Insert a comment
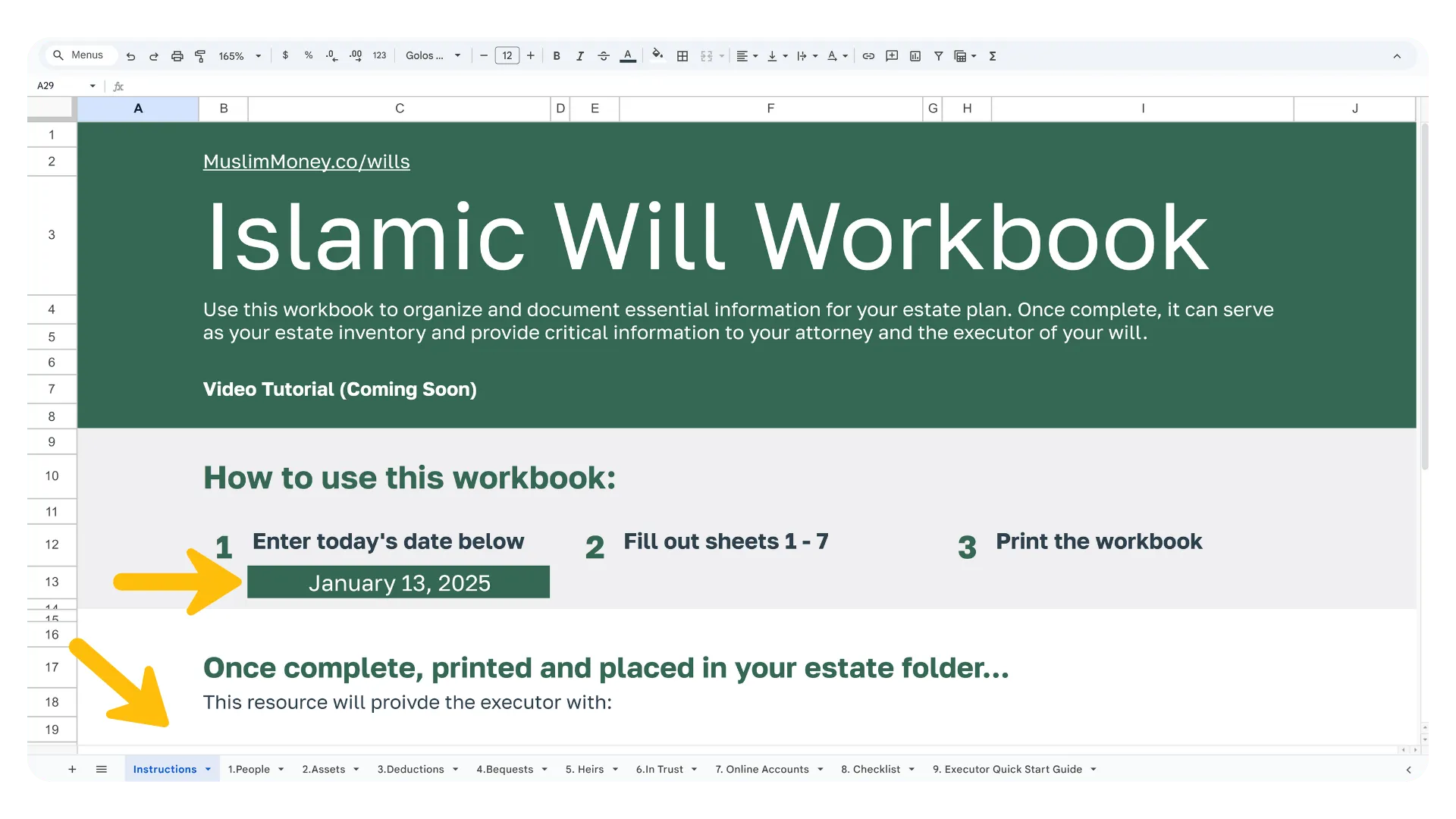This screenshot has width=1456, height=819. click(x=892, y=56)
